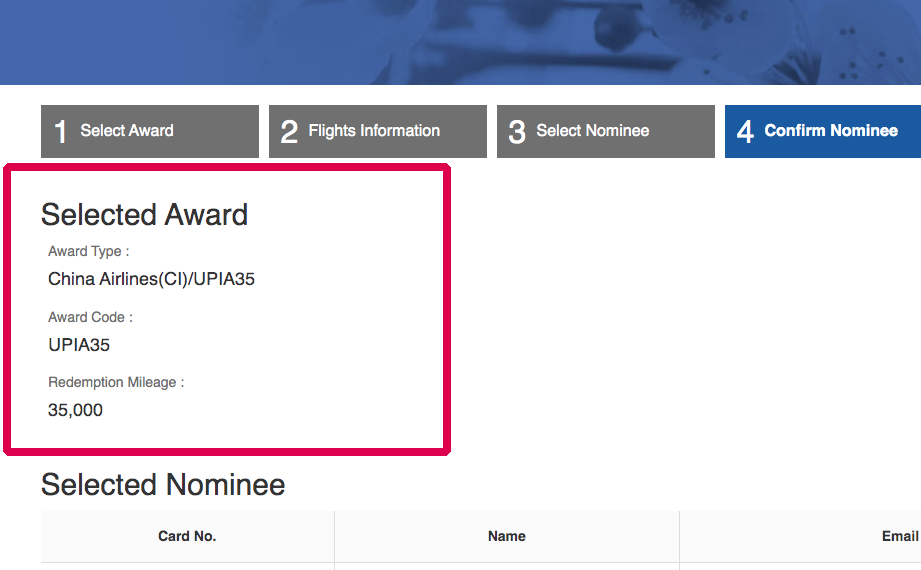Click the UPIA35 award code value
The height and width of the screenshot is (570, 921).
(79, 345)
